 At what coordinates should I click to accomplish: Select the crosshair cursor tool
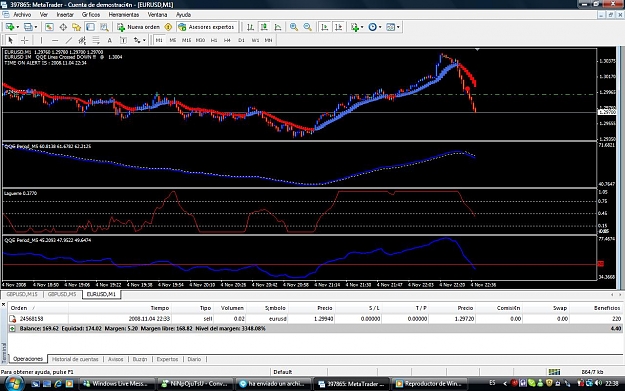[24, 40]
